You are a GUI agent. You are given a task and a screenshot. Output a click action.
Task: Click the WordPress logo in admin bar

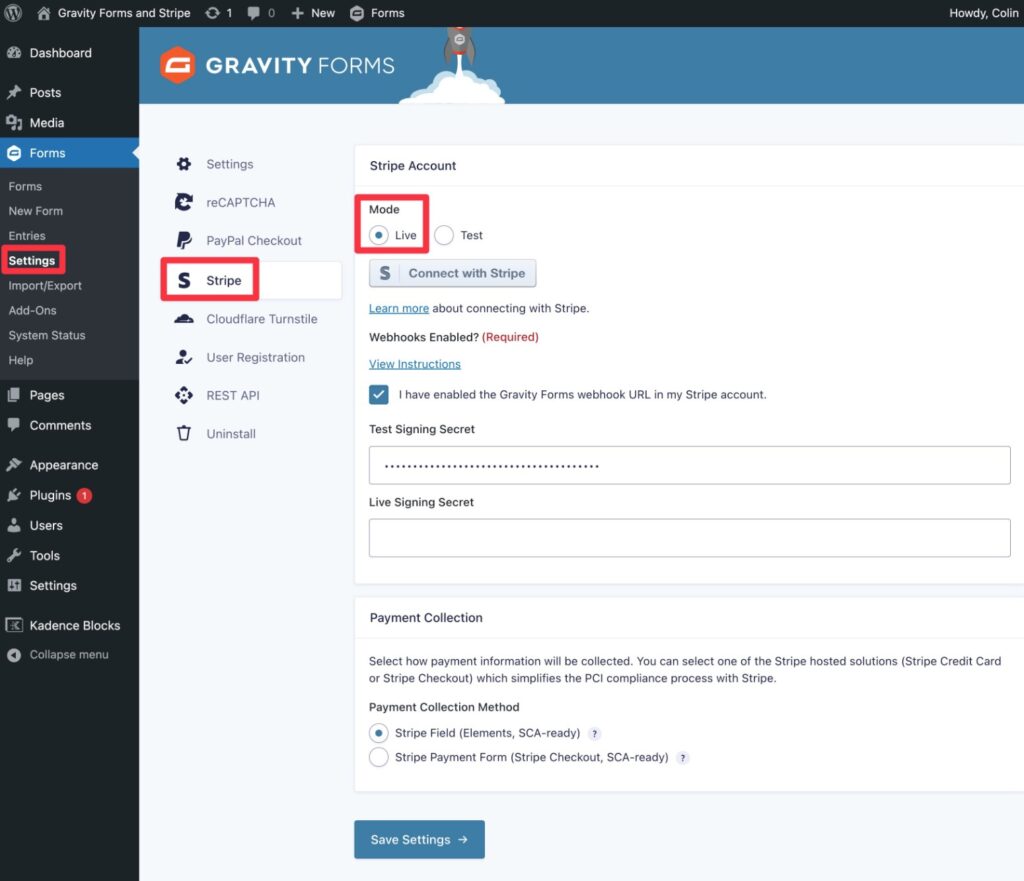13,13
